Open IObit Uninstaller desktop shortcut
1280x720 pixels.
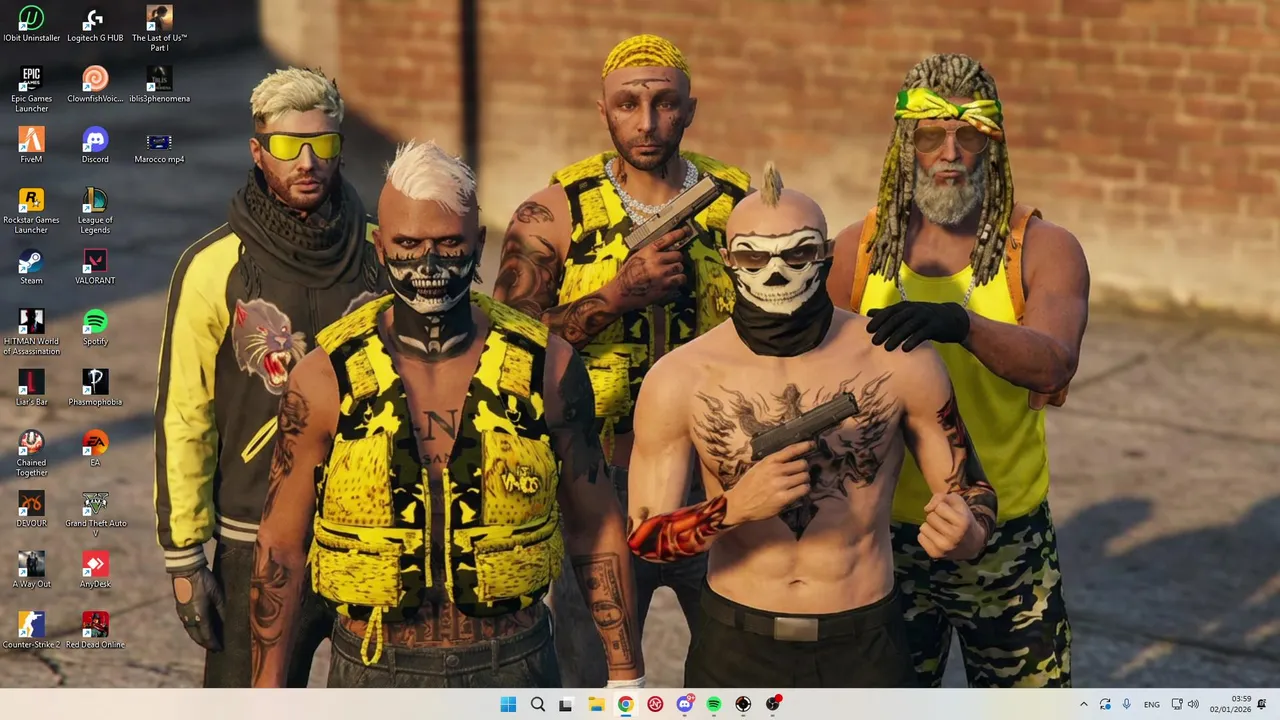(x=31, y=24)
